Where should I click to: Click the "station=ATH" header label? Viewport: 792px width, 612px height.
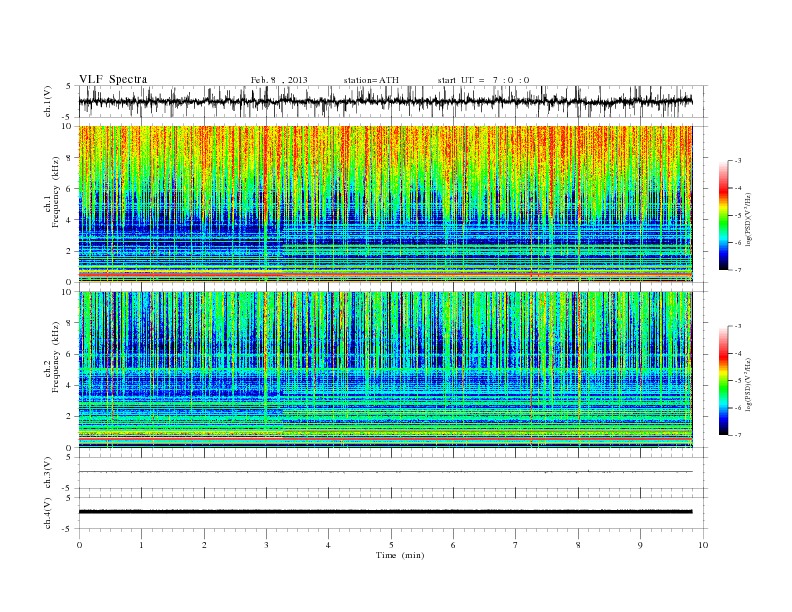[x=371, y=80]
